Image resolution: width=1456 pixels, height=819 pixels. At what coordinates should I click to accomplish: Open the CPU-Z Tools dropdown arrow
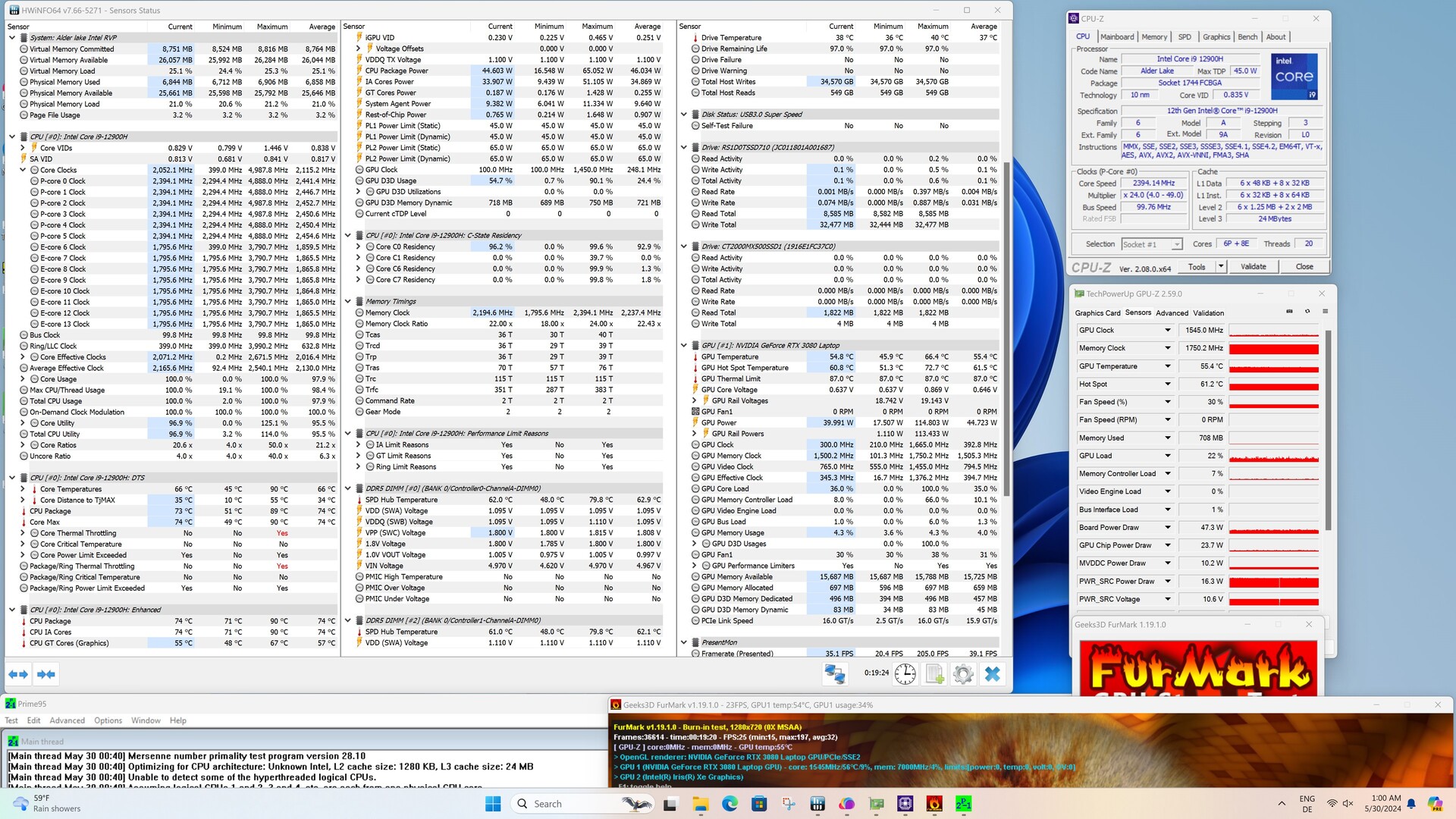(x=1221, y=266)
